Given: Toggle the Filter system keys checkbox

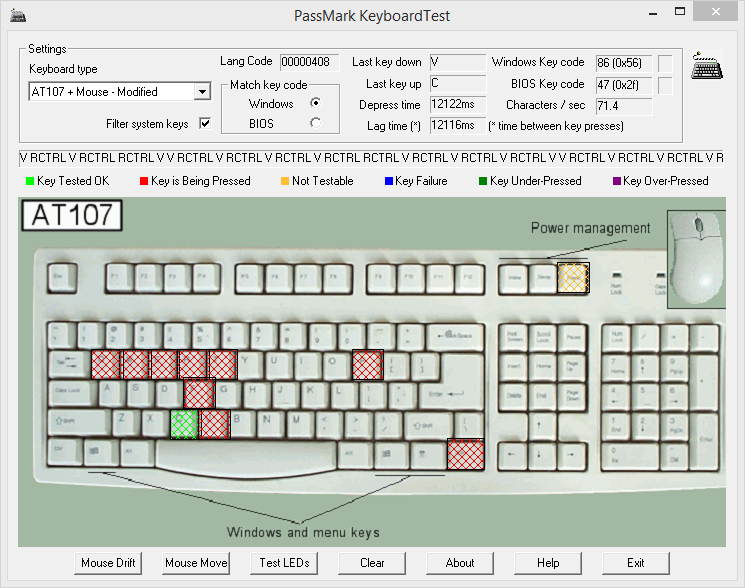Looking at the screenshot, I should (205, 123).
